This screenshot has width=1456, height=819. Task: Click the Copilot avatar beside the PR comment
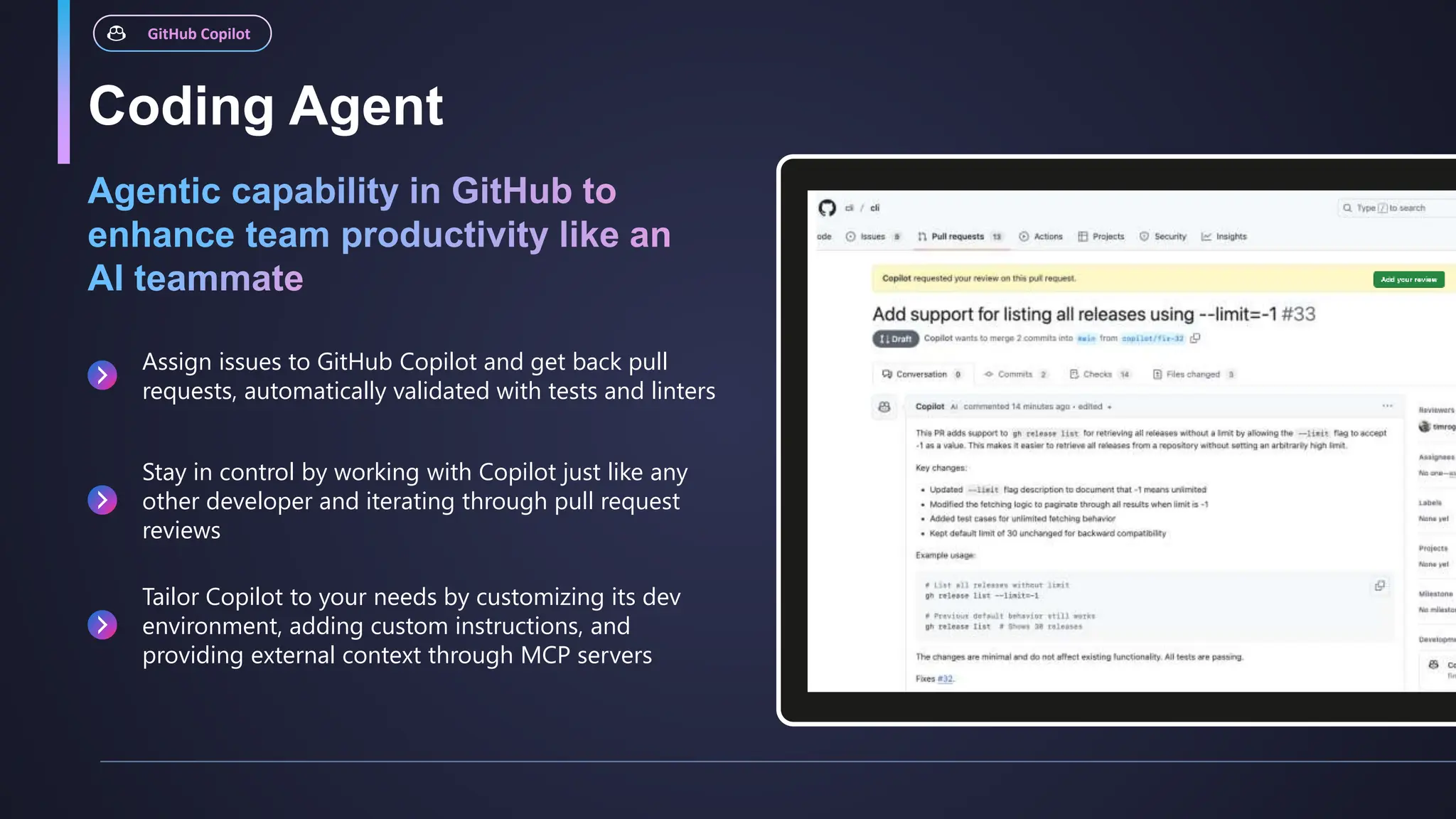[884, 407]
